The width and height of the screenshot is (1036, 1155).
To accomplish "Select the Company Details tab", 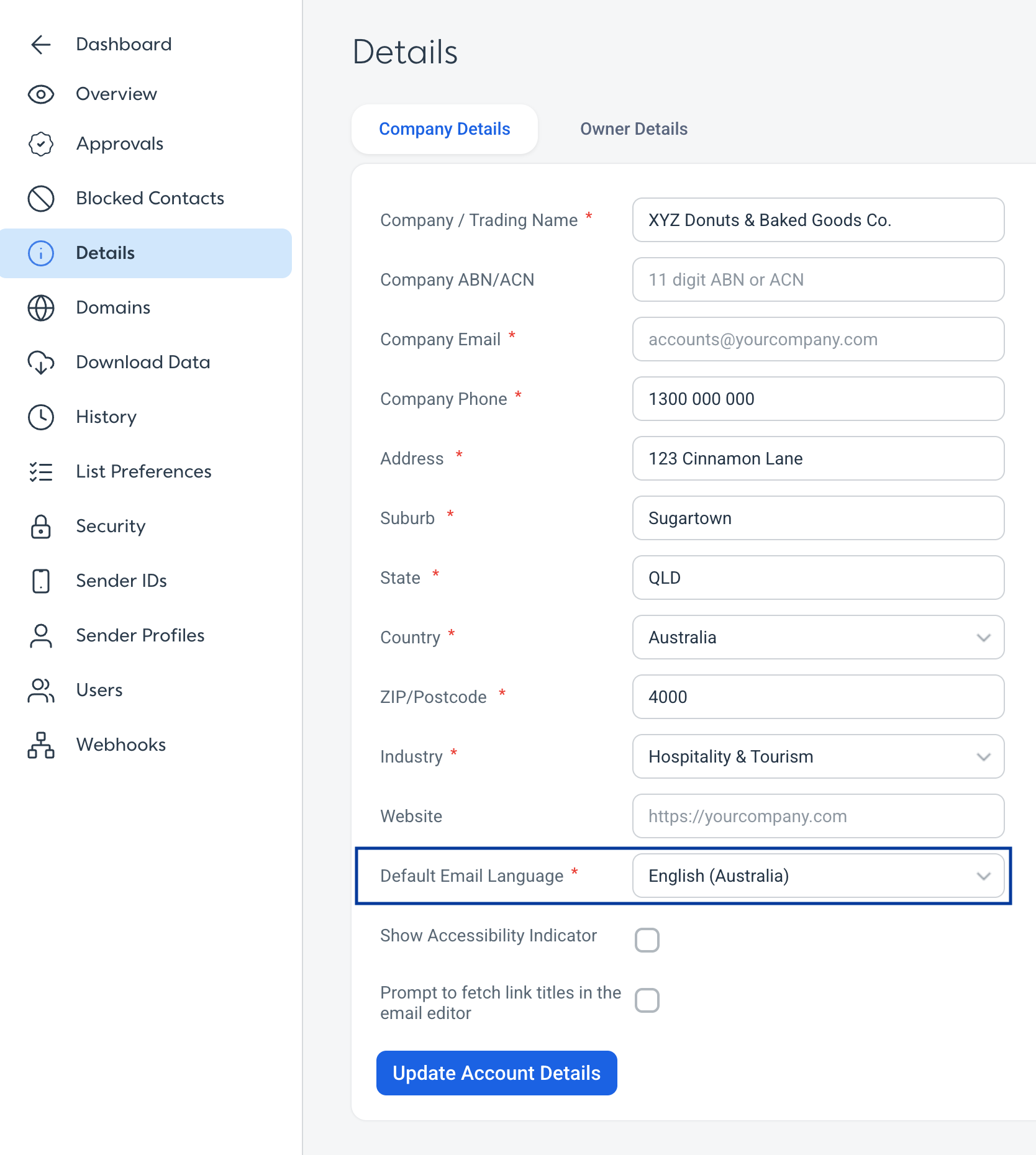I will [445, 129].
